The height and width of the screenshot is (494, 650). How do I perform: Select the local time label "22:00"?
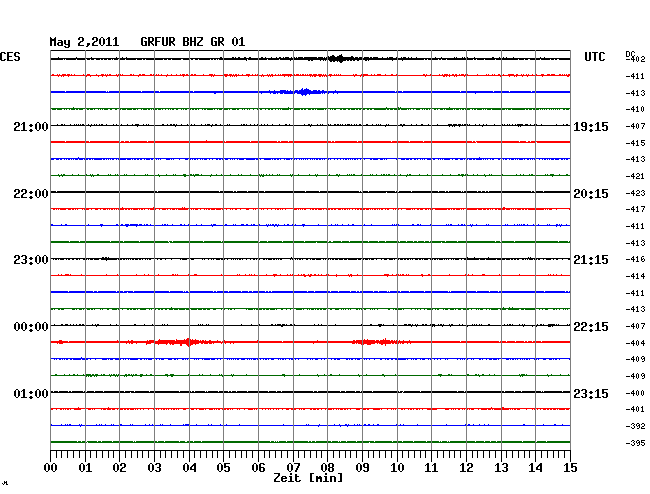(x=31, y=194)
